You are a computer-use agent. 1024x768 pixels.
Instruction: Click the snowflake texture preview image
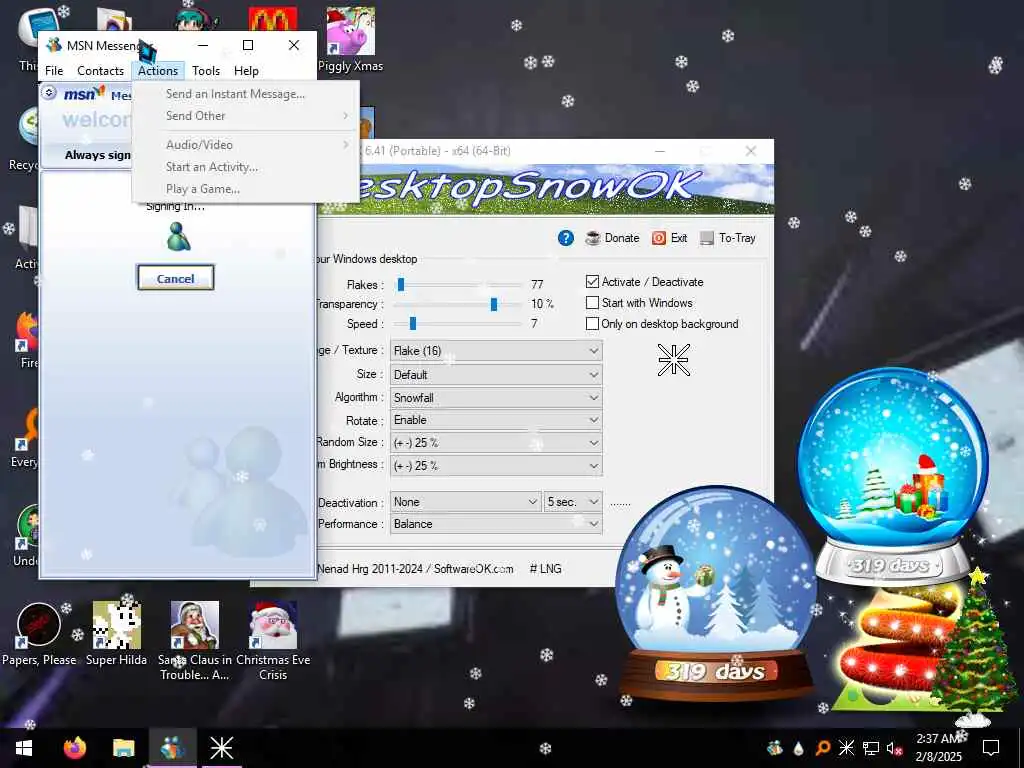click(673, 360)
